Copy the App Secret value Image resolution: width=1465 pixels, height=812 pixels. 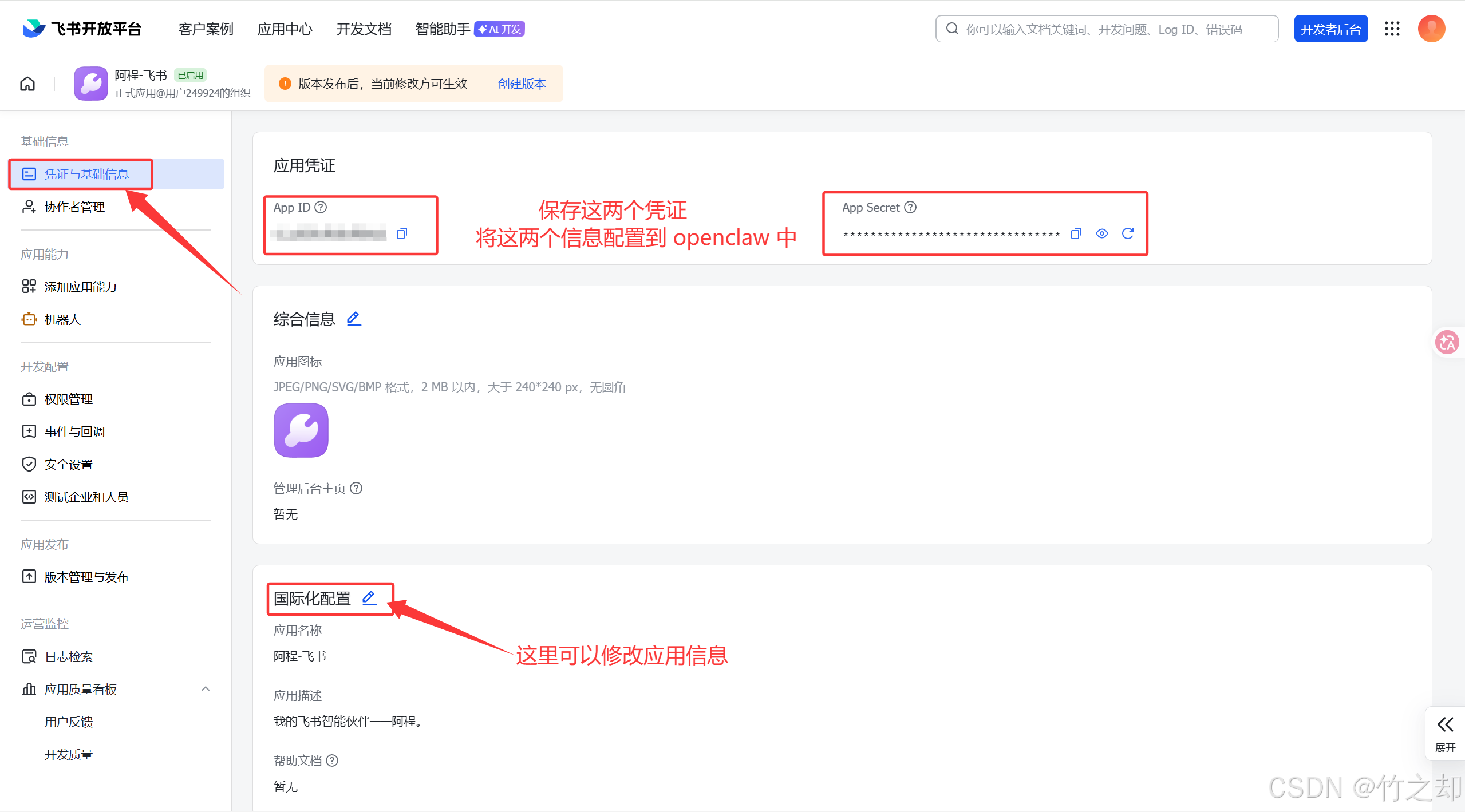coord(1076,233)
